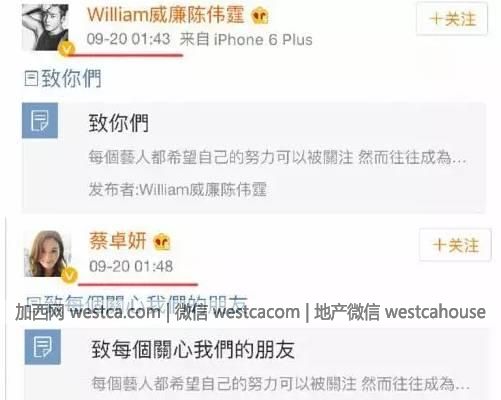The image size is (501, 400).
Task: Open the article icon for 致每個關心我們的朋友 card
Action: point(43,347)
